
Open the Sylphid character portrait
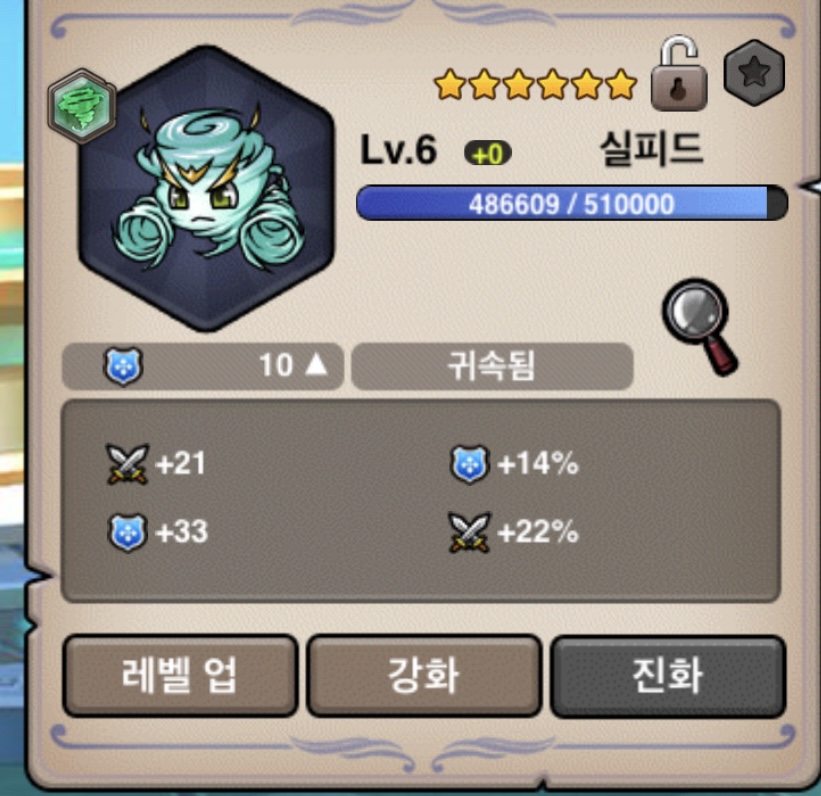206,189
